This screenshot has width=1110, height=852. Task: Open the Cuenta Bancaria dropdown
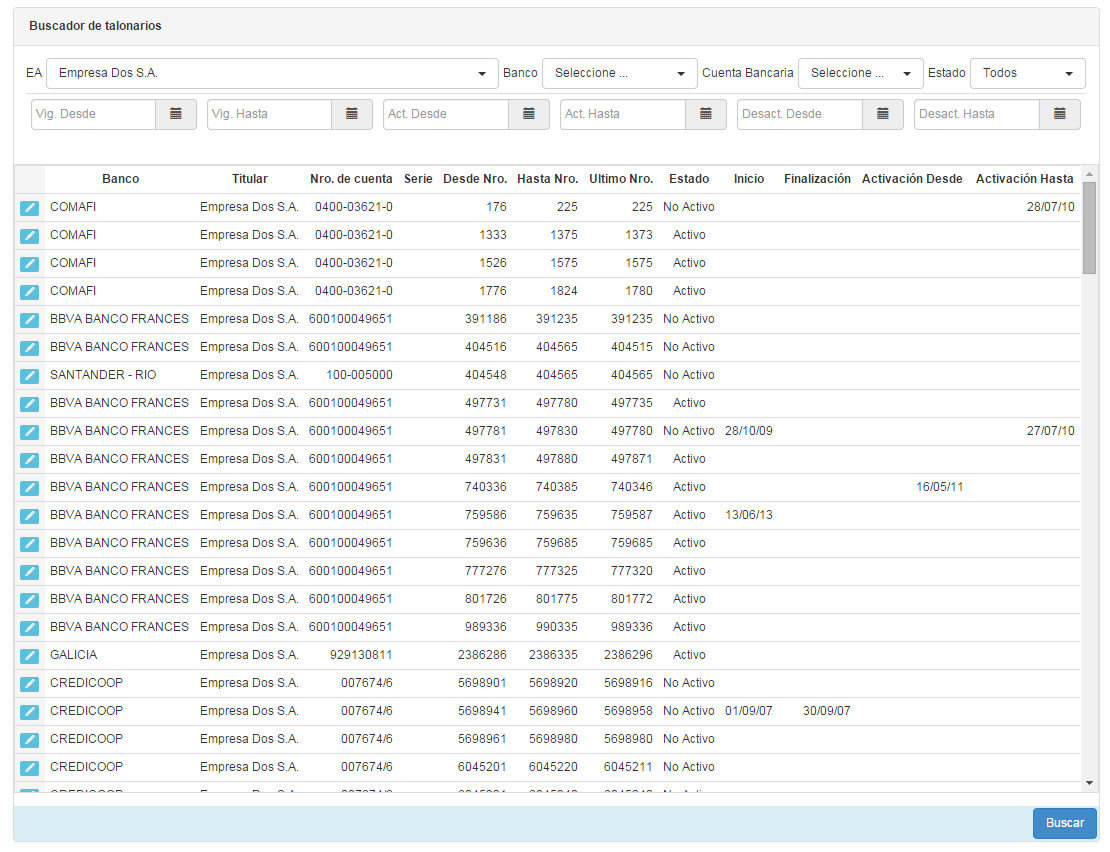click(x=860, y=73)
